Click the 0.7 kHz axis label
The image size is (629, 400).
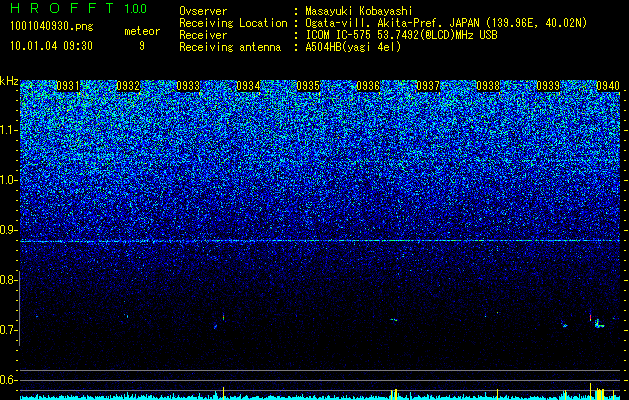click(x=7, y=330)
